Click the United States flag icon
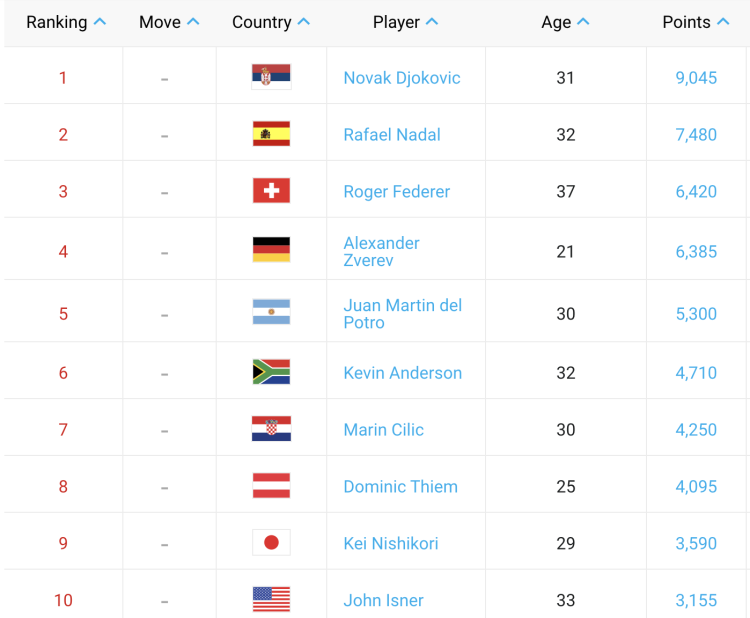Screen dimensions: 750x618 [x=271, y=600]
